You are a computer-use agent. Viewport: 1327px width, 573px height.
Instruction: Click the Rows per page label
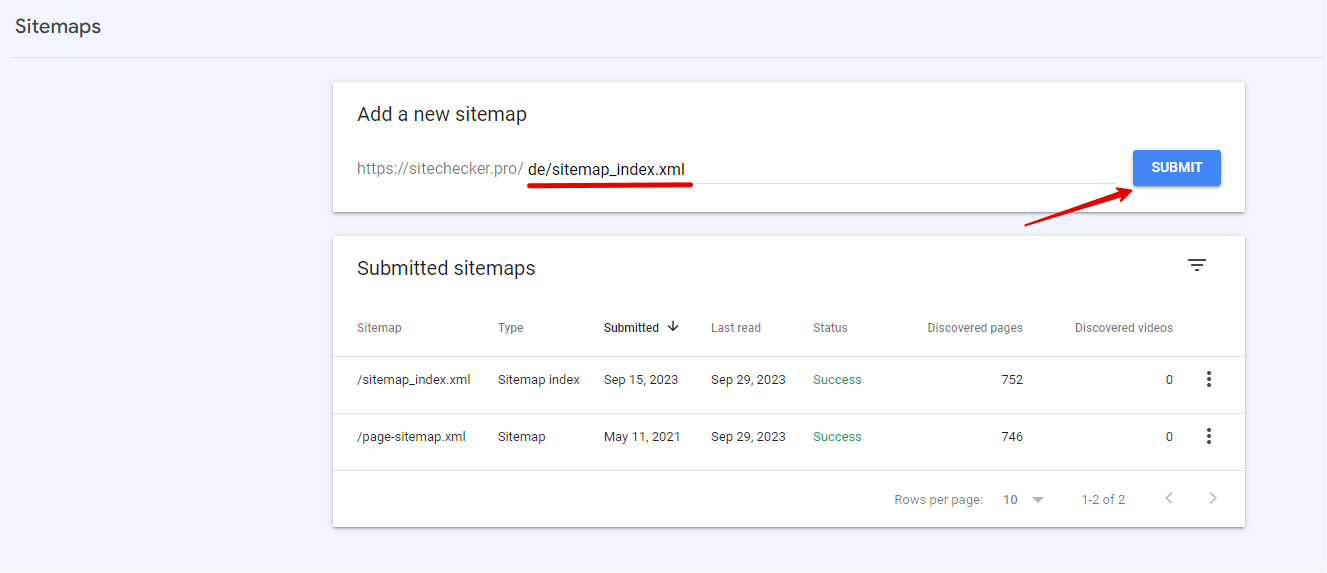point(939,499)
